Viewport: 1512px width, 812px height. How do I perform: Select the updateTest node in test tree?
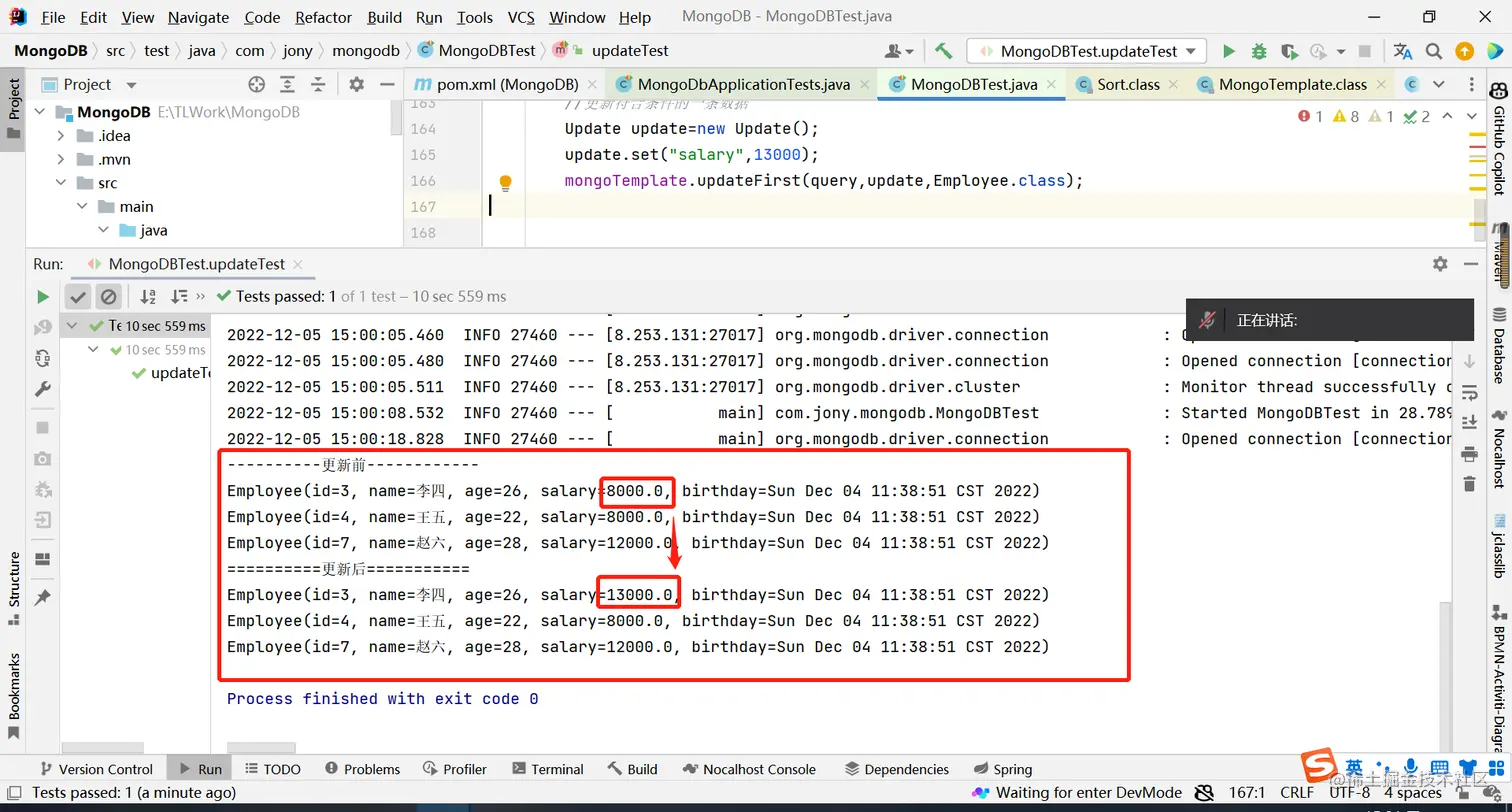(172, 373)
